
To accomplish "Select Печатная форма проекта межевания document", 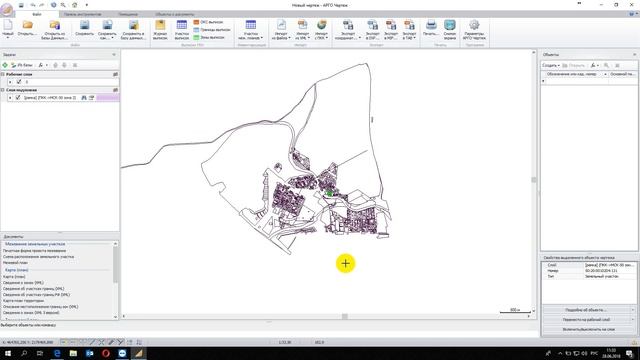I will point(34,251).
